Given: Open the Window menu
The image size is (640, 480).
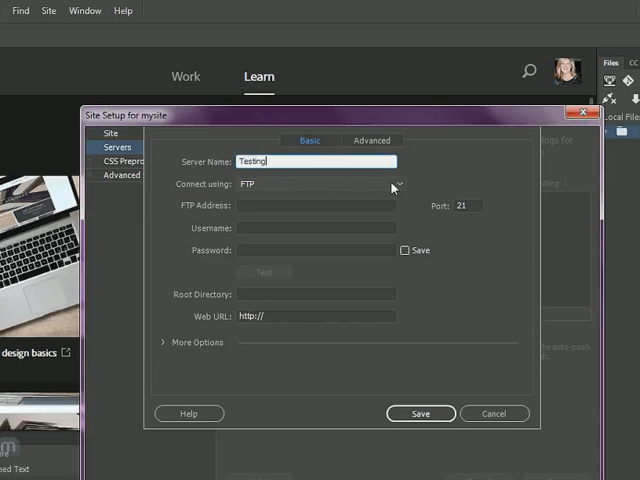Looking at the screenshot, I should point(85,11).
